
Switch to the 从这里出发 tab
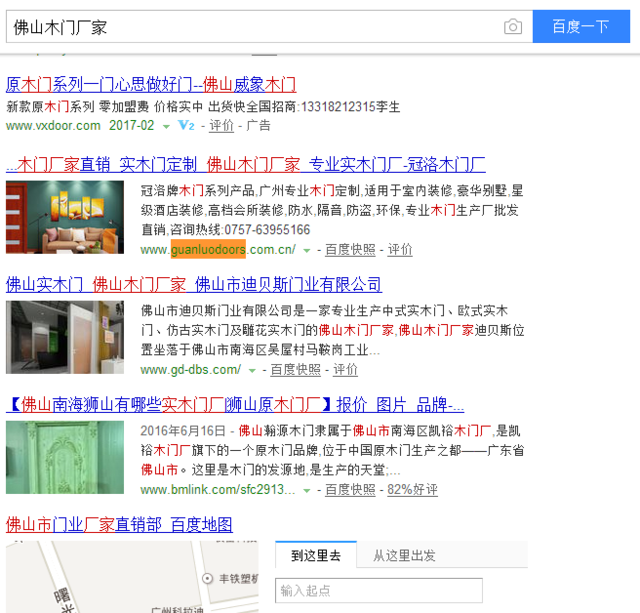(x=404, y=555)
